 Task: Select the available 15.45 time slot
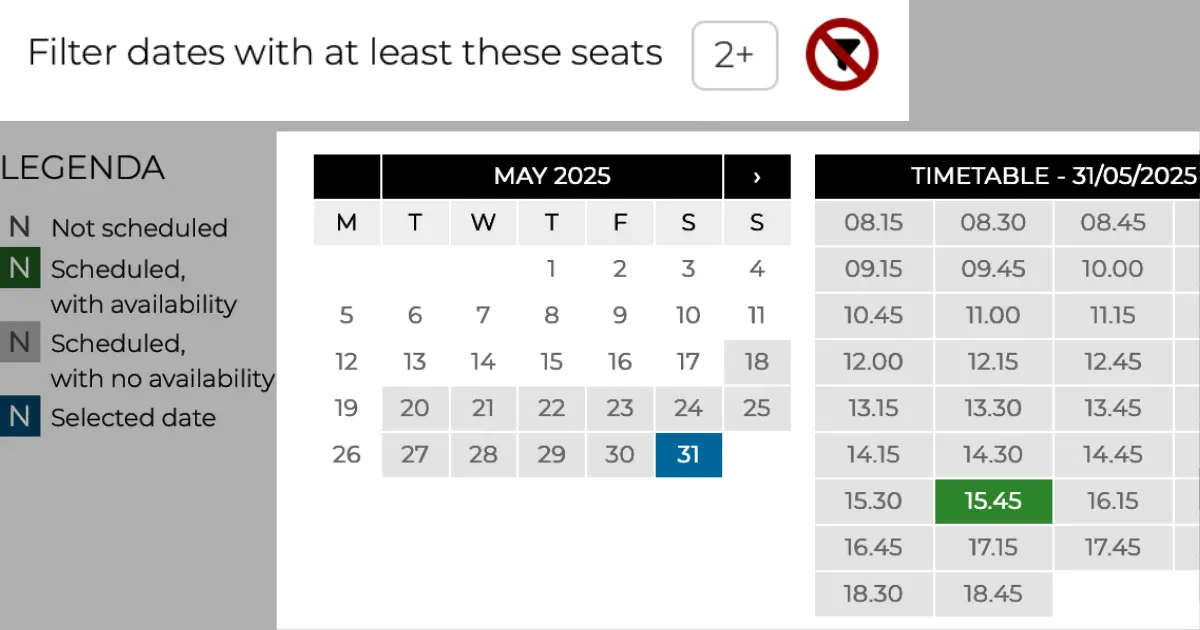[x=993, y=501]
